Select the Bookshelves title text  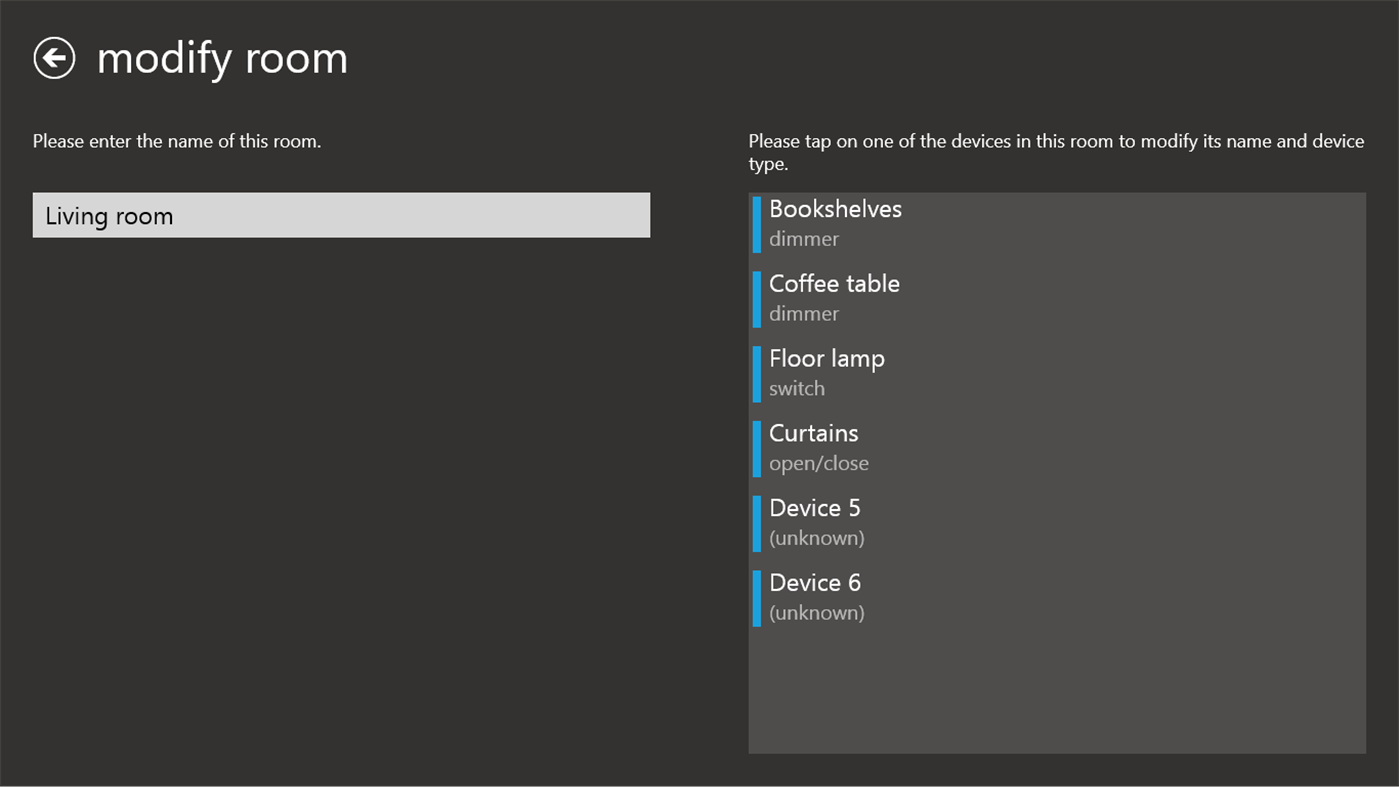[x=835, y=208]
